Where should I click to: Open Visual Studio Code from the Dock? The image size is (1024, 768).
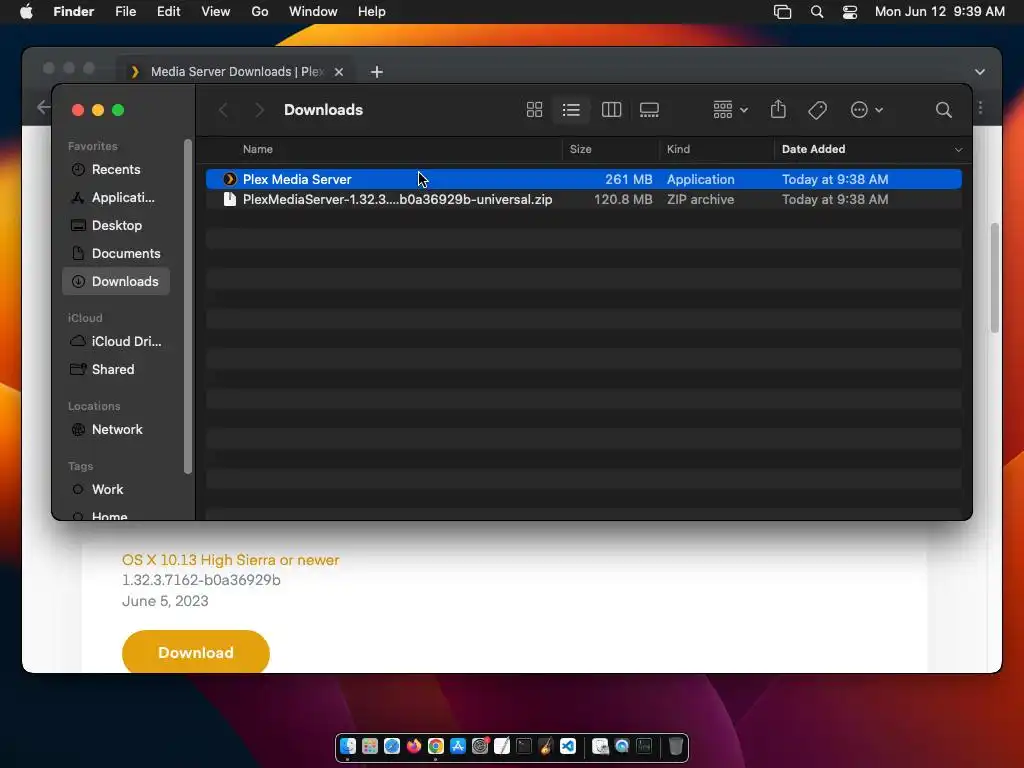pyautogui.click(x=568, y=746)
